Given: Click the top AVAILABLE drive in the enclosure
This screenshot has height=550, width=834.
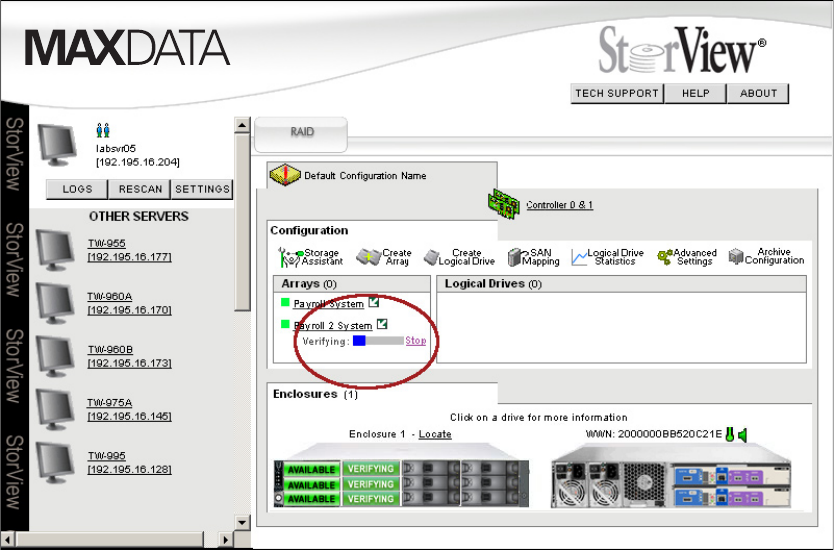Looking at the screenshot, I should (311, 470).
